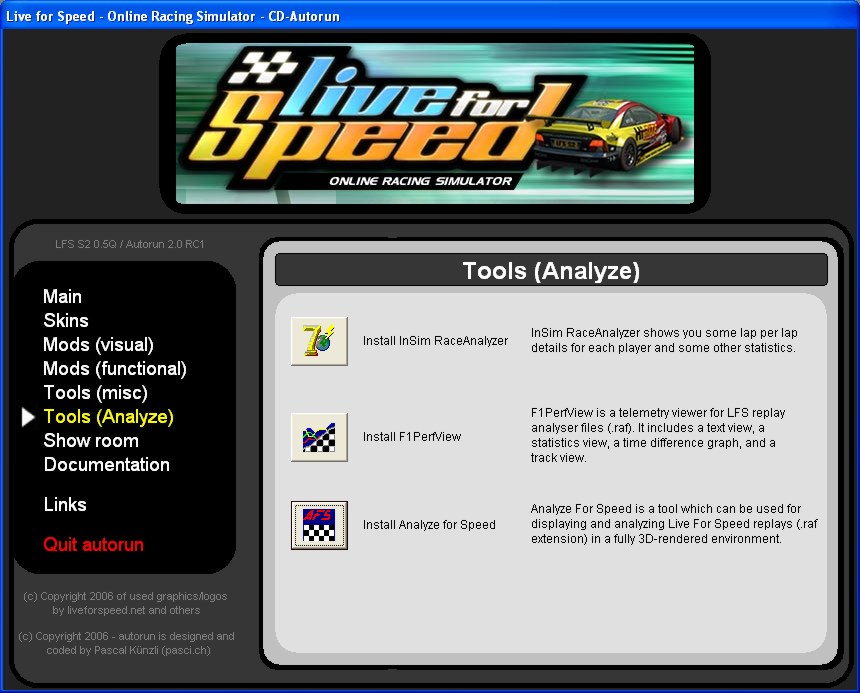860x693 pixels.
Task: Select the highlighted Tools (Analyze) entry
Action: 108,417
